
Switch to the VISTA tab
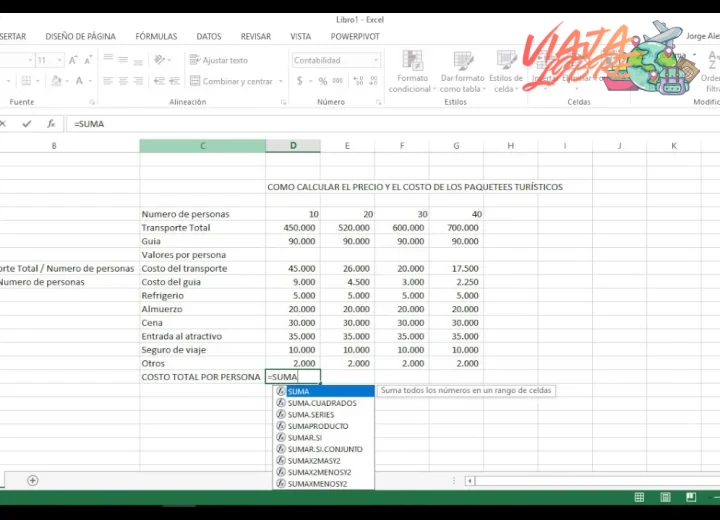(301, 36)
